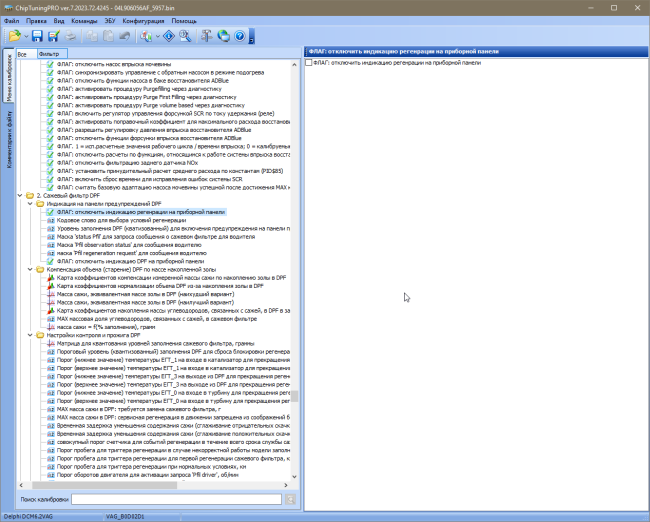Click curve icon of 'масса сажи = f(% заполнения), грамм'
Screen dimensions: 650x522
pos(51,327)
